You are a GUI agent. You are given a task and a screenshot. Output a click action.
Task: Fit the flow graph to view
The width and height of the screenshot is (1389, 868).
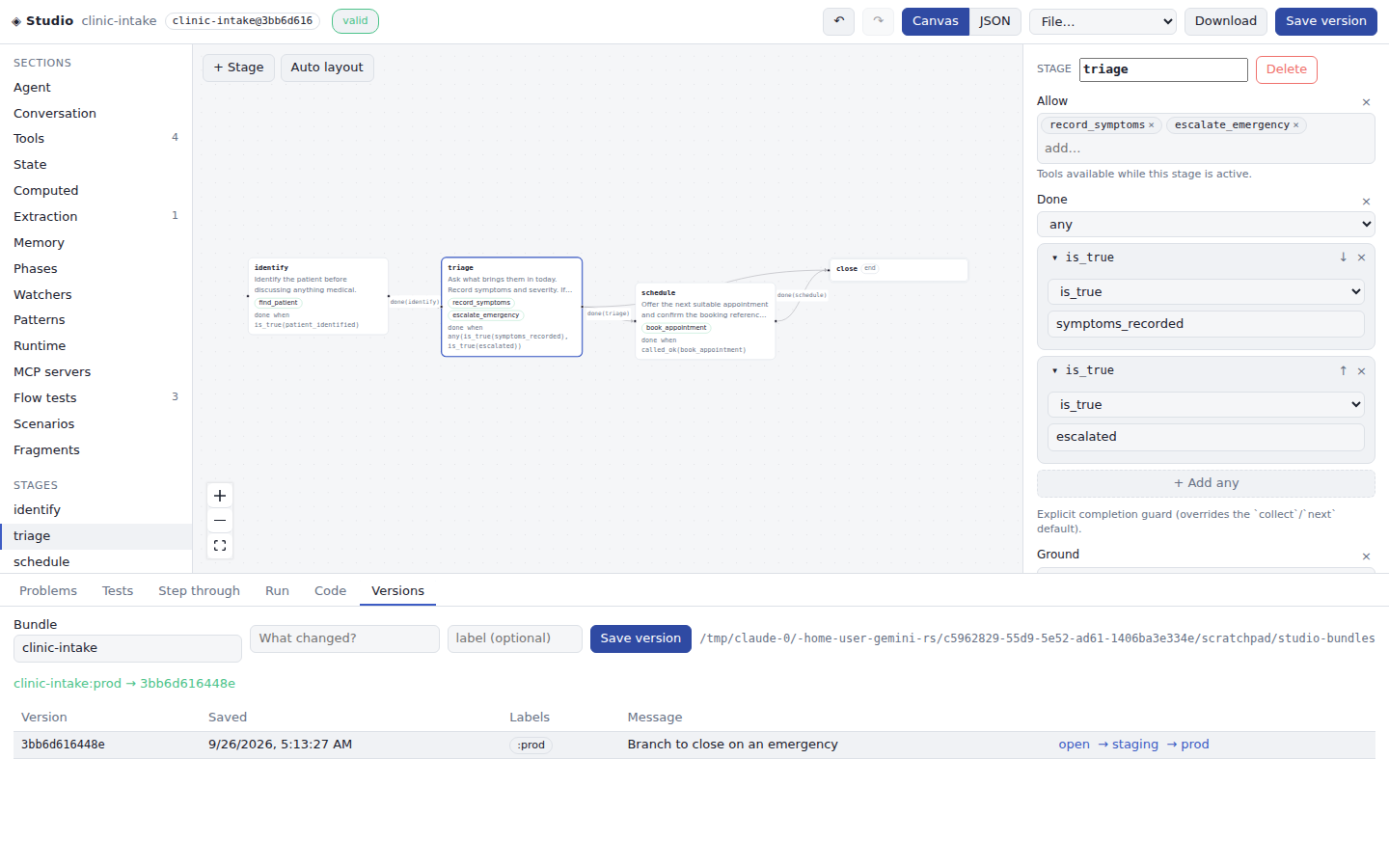[x=220, y=546]
